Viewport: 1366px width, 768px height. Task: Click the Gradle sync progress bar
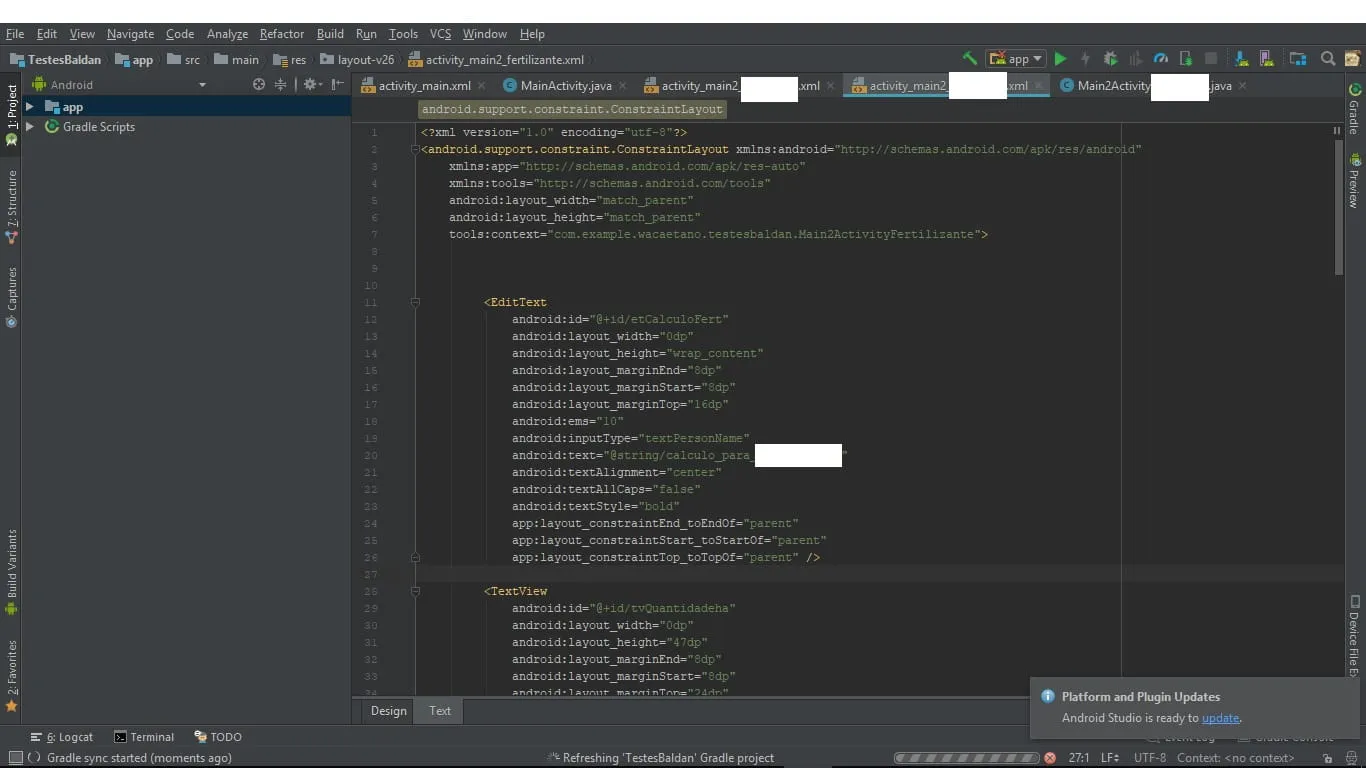coord(965,758)
